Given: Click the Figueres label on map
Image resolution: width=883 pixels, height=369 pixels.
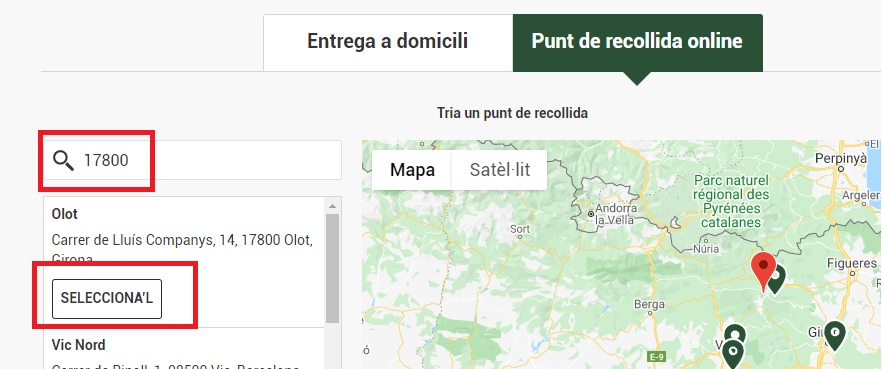Looking at the screenshot, I should point(851,263).
